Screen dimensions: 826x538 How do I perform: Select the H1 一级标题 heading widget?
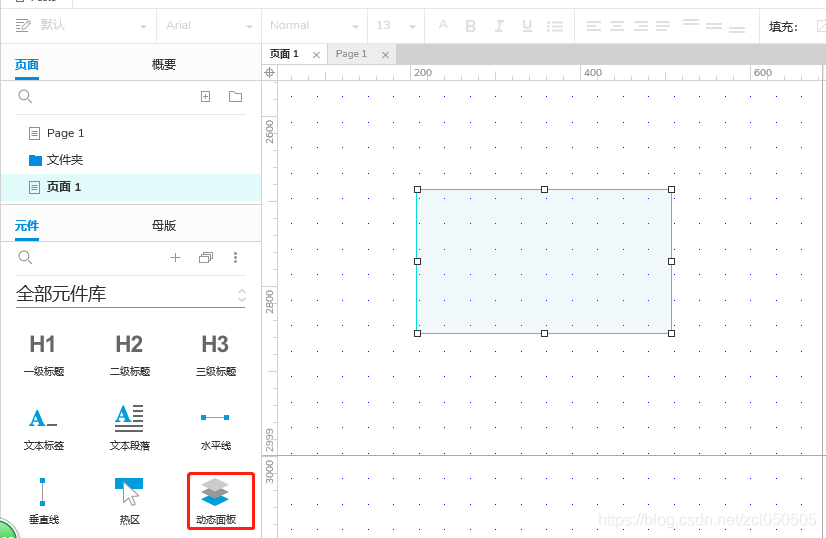point(43,354)
